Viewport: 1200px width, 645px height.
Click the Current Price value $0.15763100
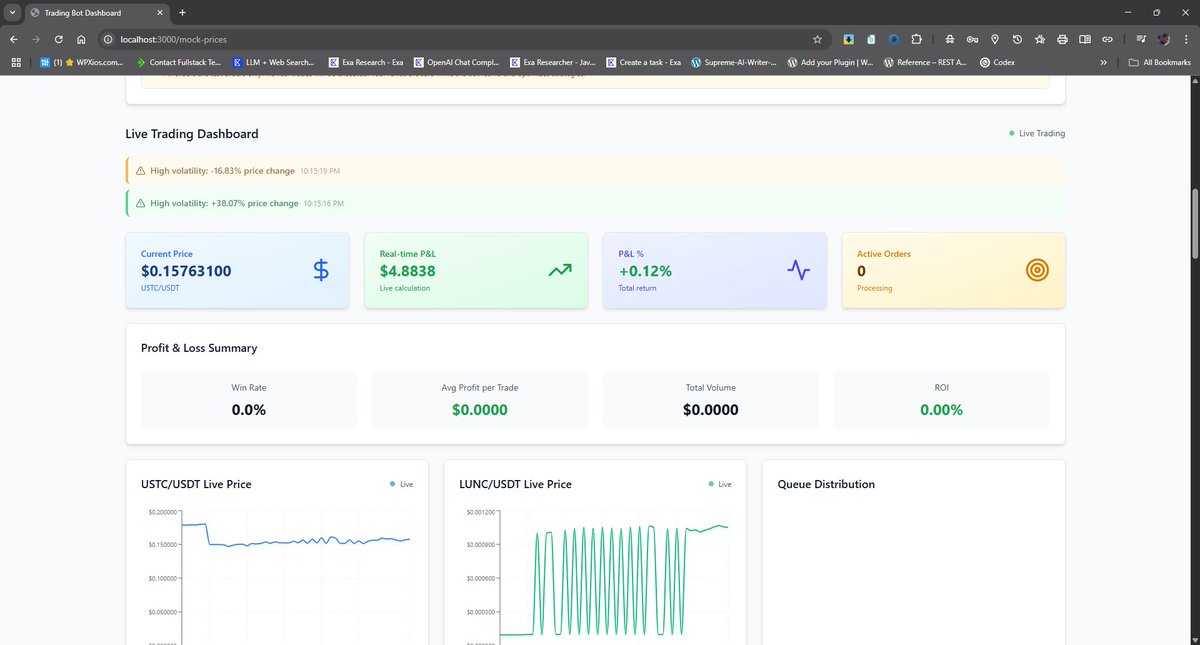(186, 271)
